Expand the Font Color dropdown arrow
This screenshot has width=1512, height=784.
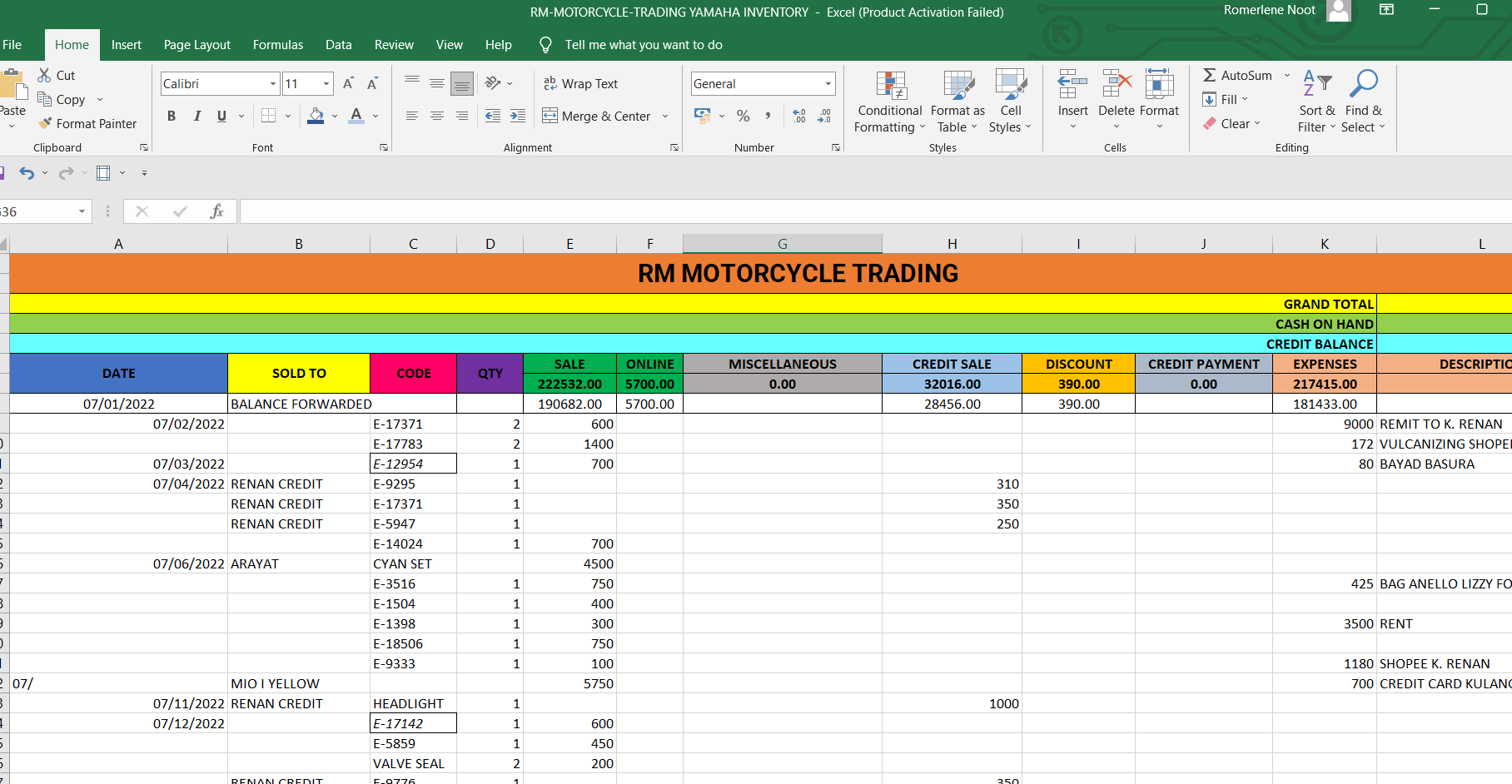tap(376, 116)
